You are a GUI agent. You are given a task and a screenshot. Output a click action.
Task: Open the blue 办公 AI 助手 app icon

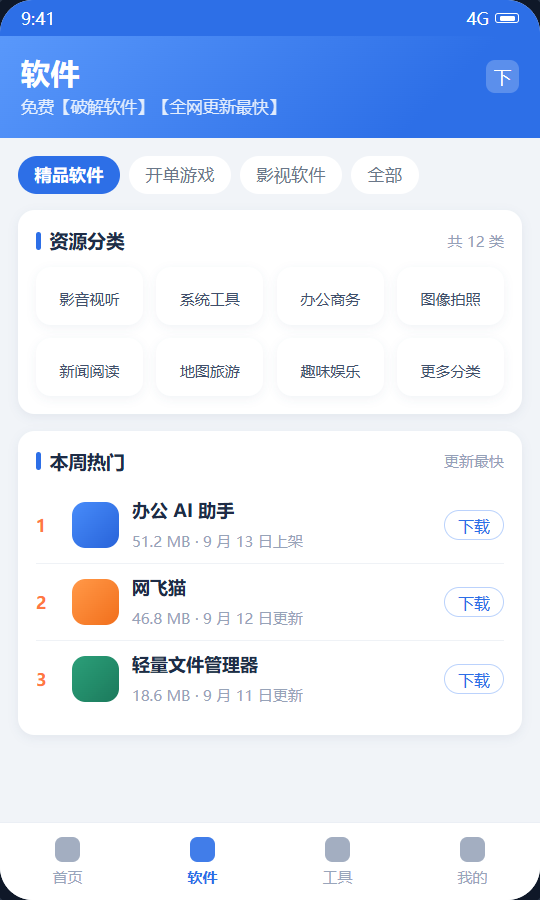pyautogui.click(x=95, y=525)
